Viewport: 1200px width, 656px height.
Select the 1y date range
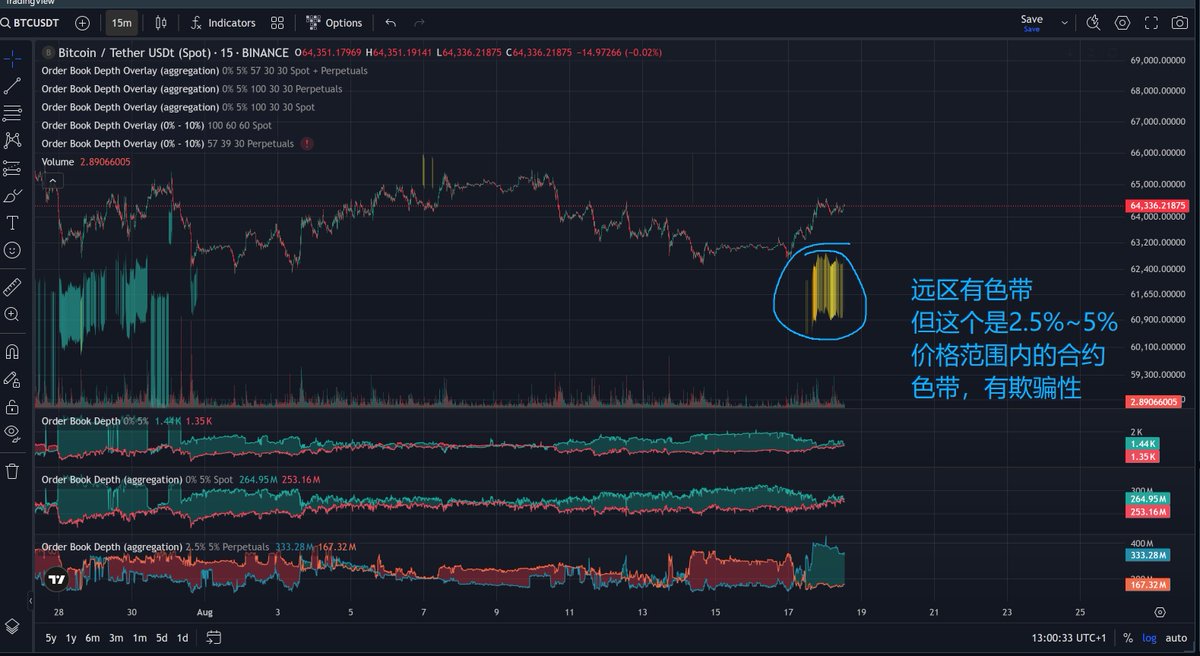pos(71,637)
